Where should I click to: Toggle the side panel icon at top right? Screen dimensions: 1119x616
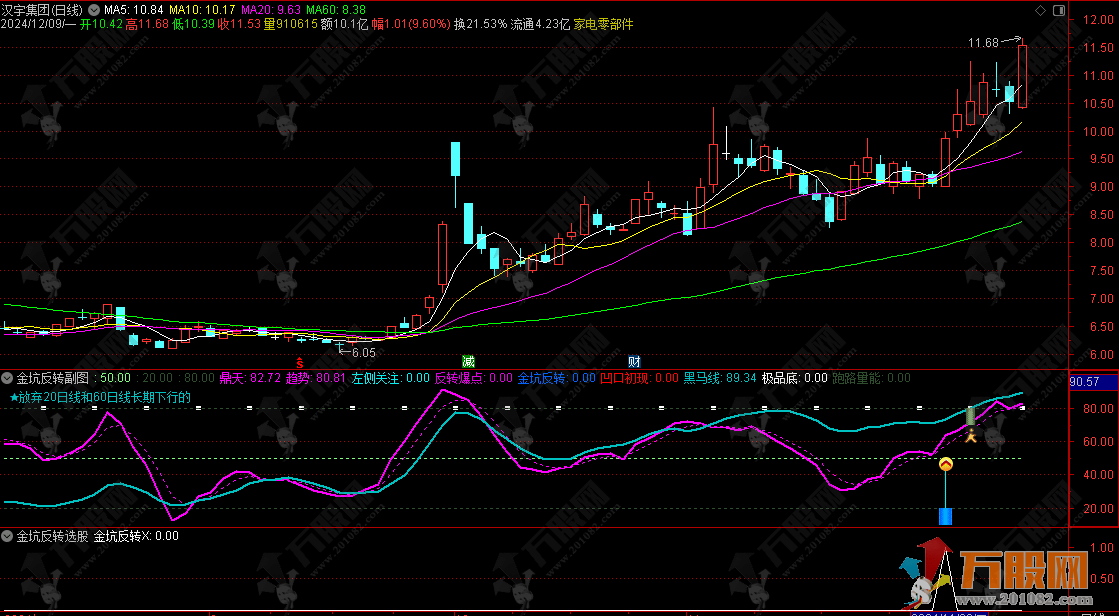pos(1058,10)
